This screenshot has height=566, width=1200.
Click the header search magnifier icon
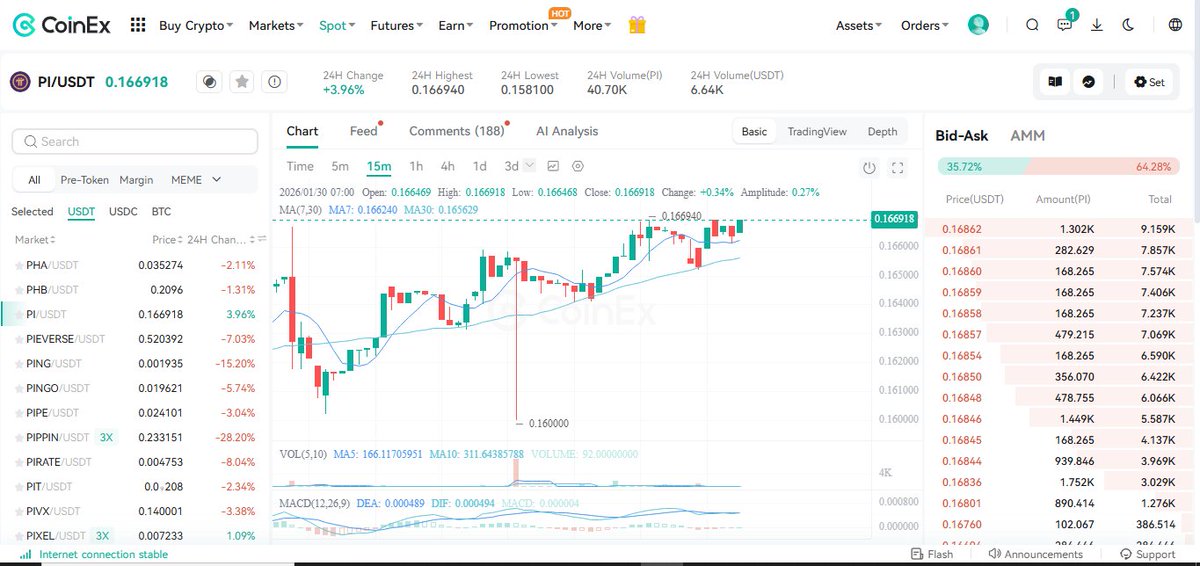tap(1032, 25)
